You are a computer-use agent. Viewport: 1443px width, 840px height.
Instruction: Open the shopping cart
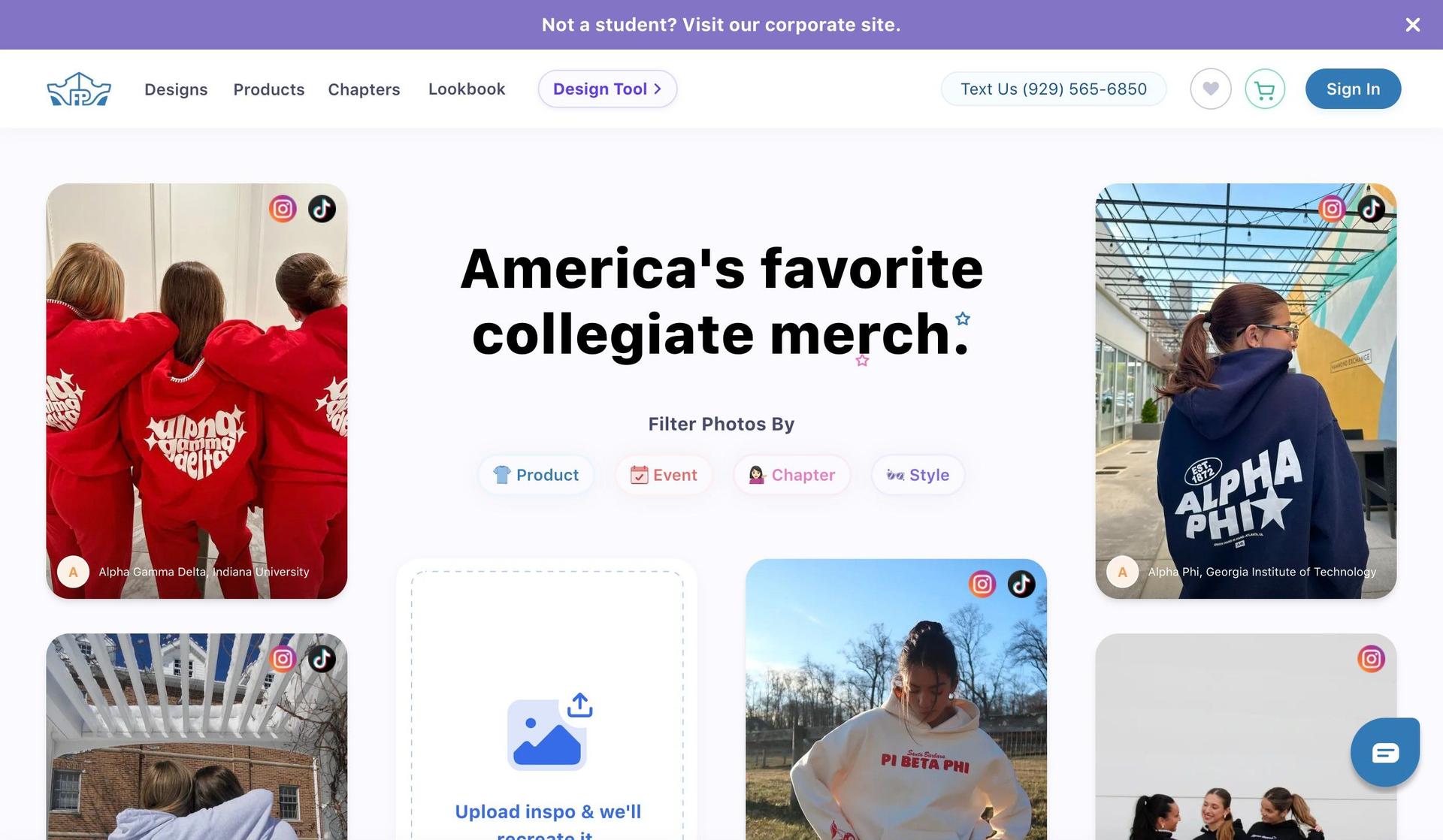coord(1265,89)
